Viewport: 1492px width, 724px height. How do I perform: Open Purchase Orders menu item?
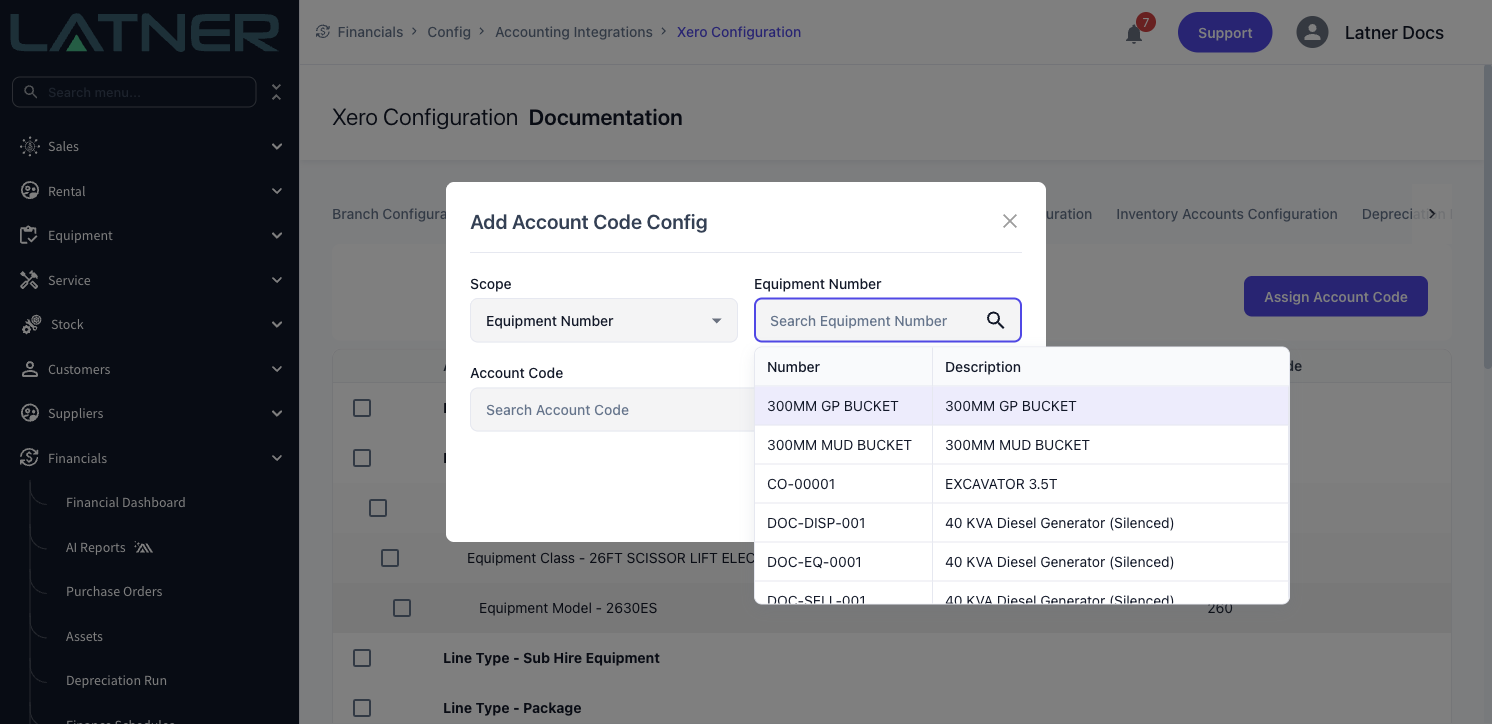coord(114,591)
